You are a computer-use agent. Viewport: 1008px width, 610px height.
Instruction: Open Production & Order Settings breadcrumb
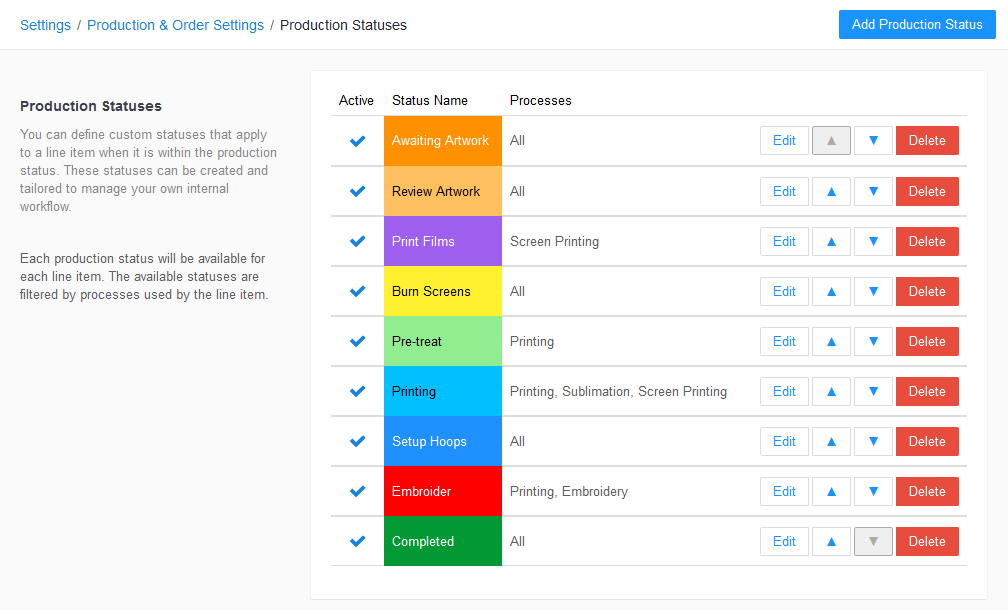[x=175, y=24]
